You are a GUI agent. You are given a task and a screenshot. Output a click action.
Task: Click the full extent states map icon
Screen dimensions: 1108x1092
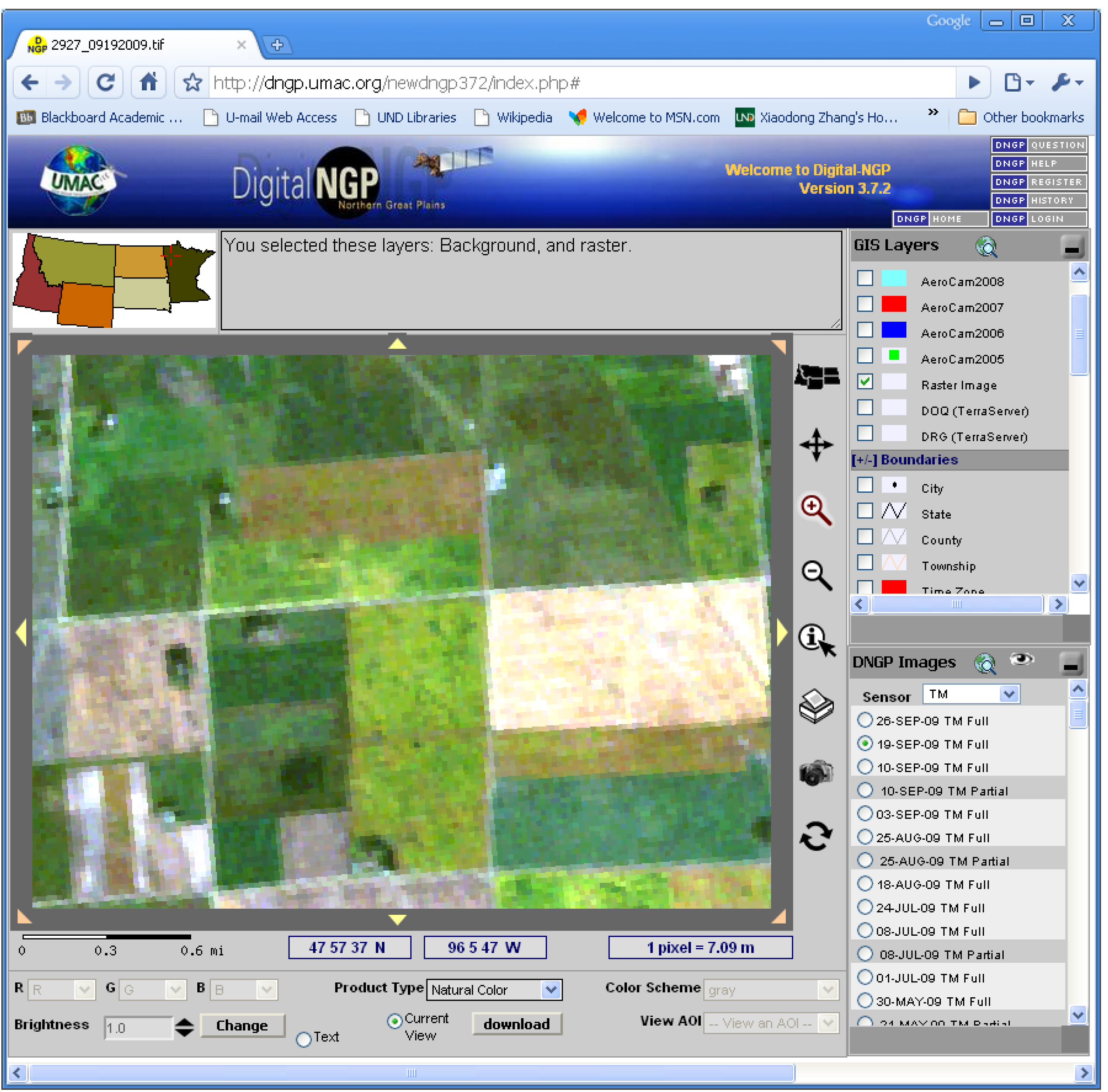pos(817,377)
